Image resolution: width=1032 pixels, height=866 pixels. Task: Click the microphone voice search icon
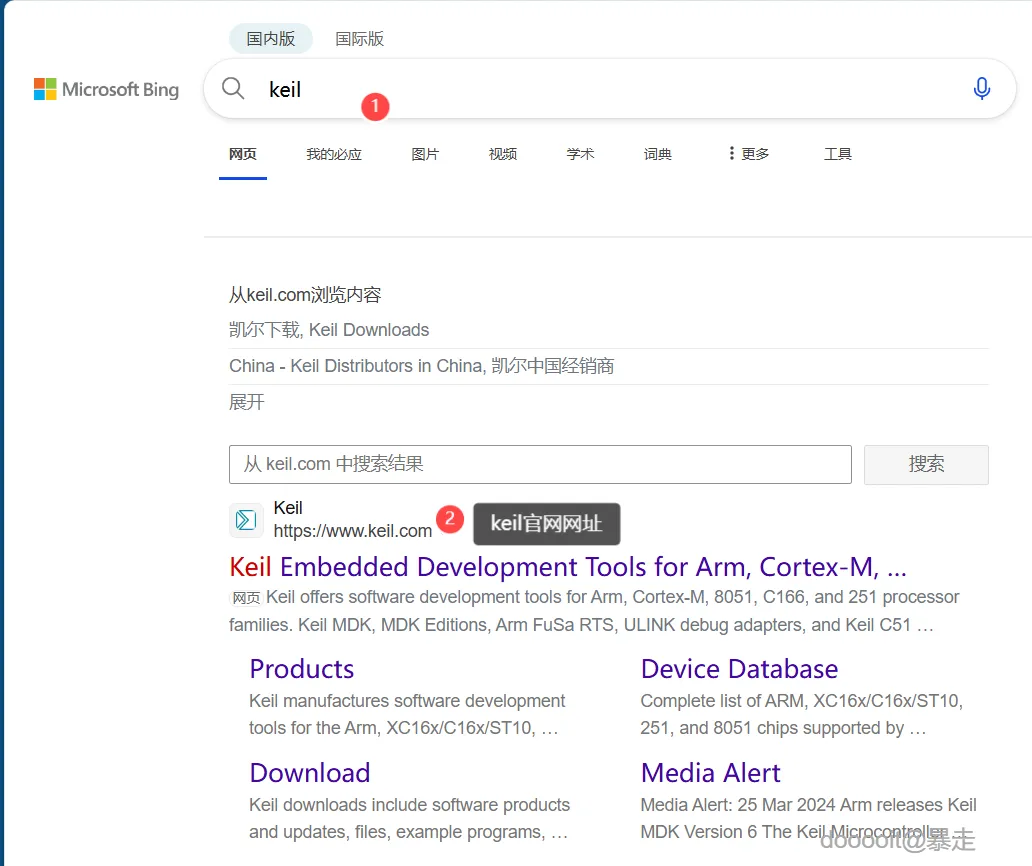point(981,89)
